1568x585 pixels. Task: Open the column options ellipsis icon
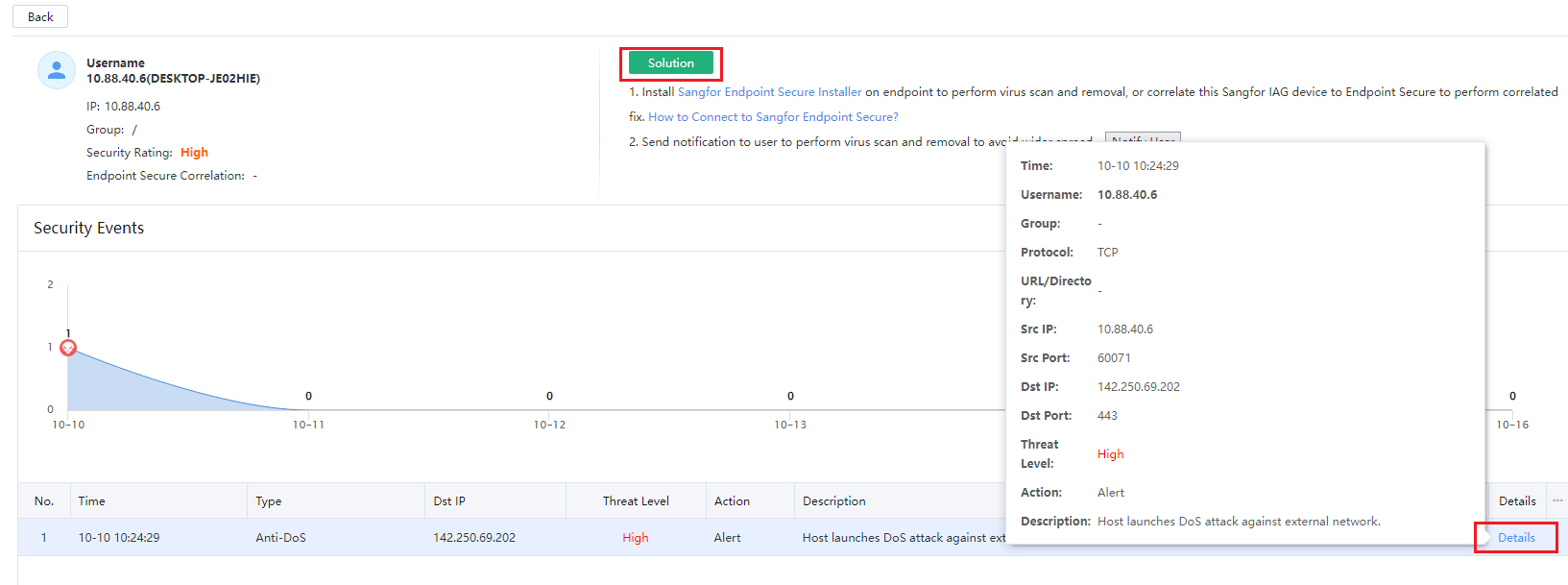click(x=1557, y=500)
